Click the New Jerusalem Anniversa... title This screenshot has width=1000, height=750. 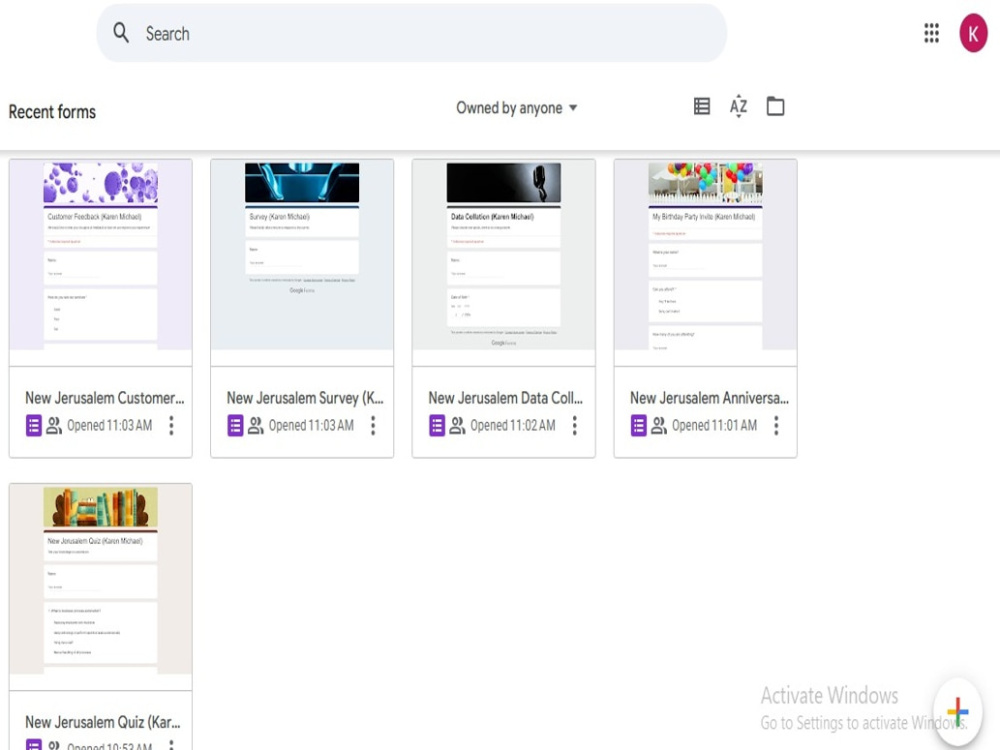(x=709, y=398)
